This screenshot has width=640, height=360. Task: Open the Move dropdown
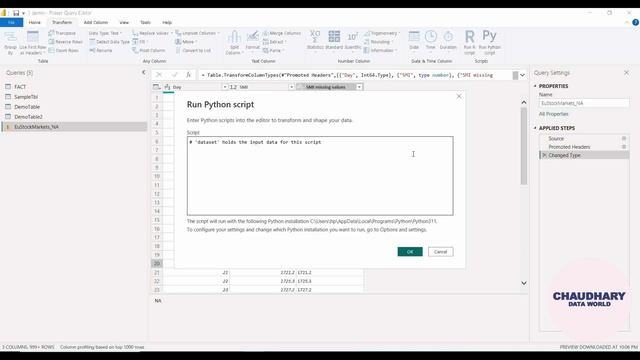[x=186, y=42]
